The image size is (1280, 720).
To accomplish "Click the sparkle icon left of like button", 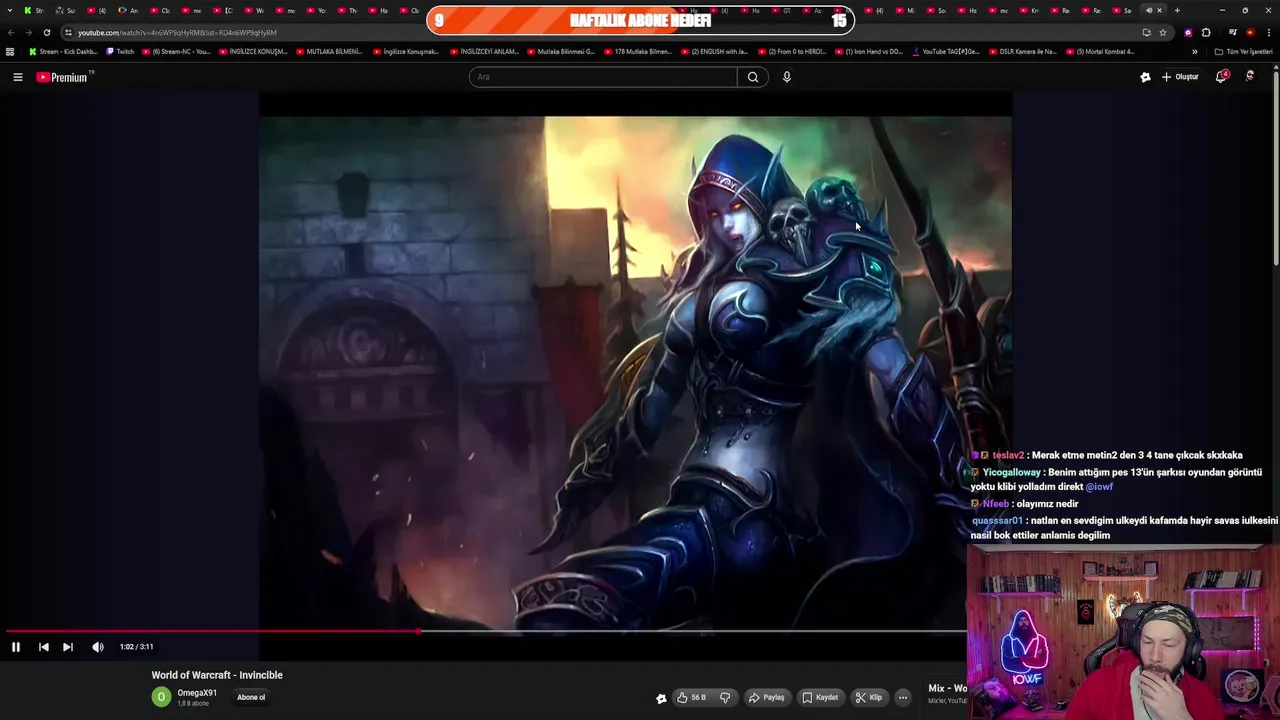I will coord(661,698).
